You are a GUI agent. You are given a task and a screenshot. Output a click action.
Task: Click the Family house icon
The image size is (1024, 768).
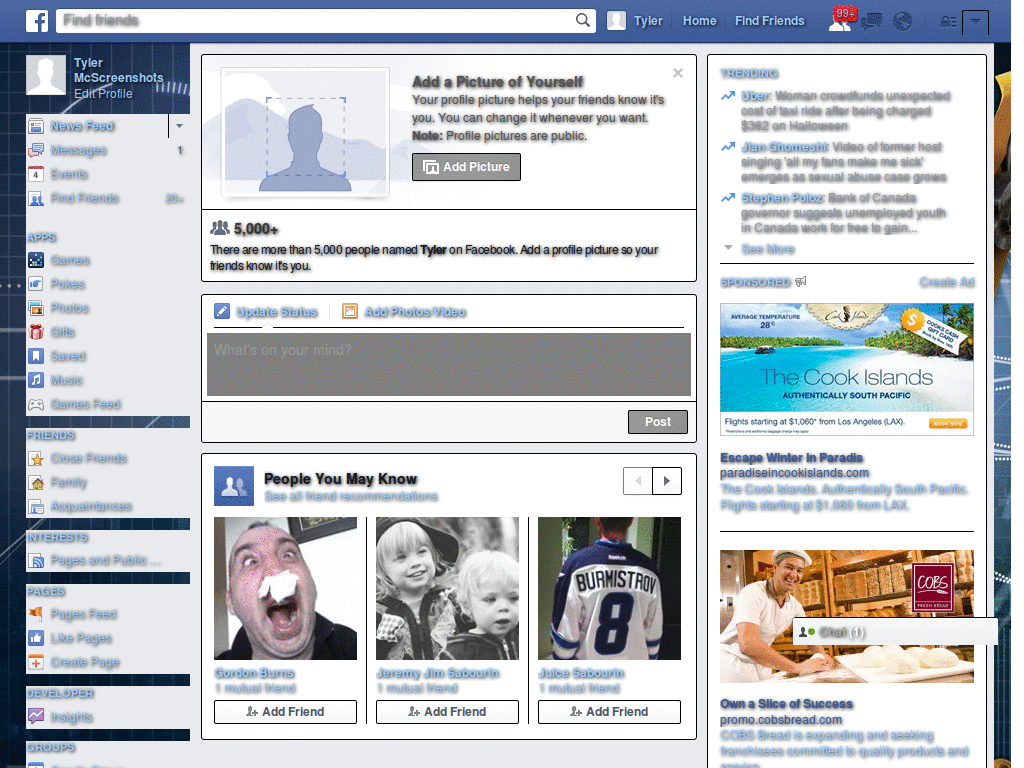click(36, 483)
